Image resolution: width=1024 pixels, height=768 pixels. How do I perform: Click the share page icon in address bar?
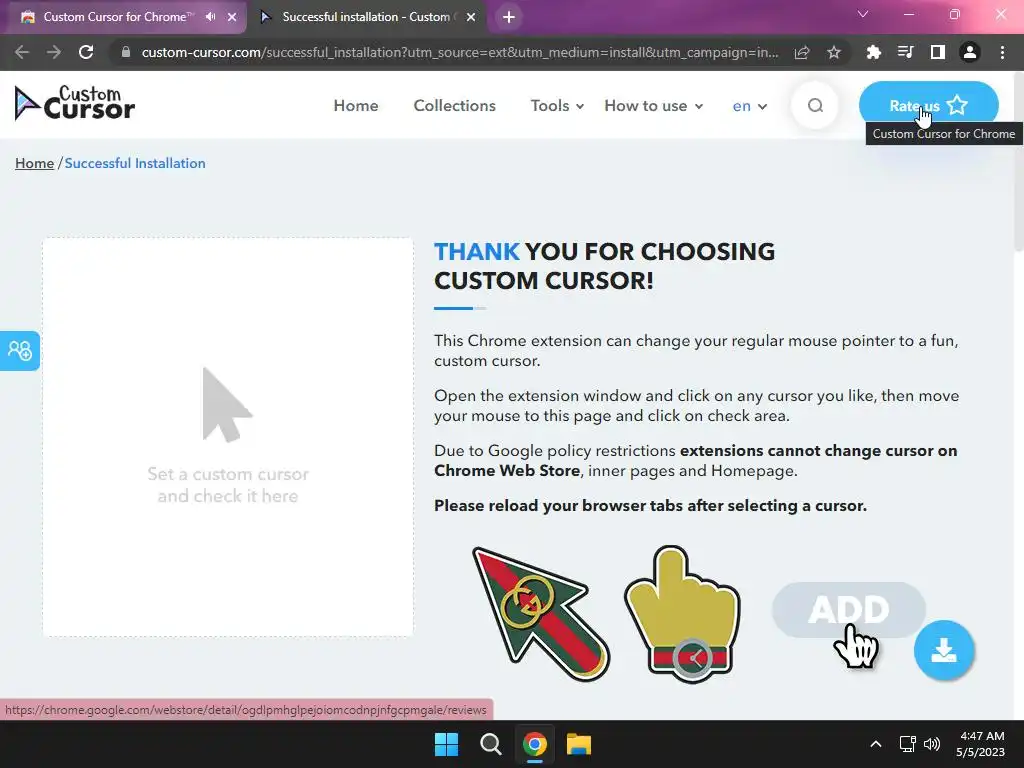tap(802, 52)
